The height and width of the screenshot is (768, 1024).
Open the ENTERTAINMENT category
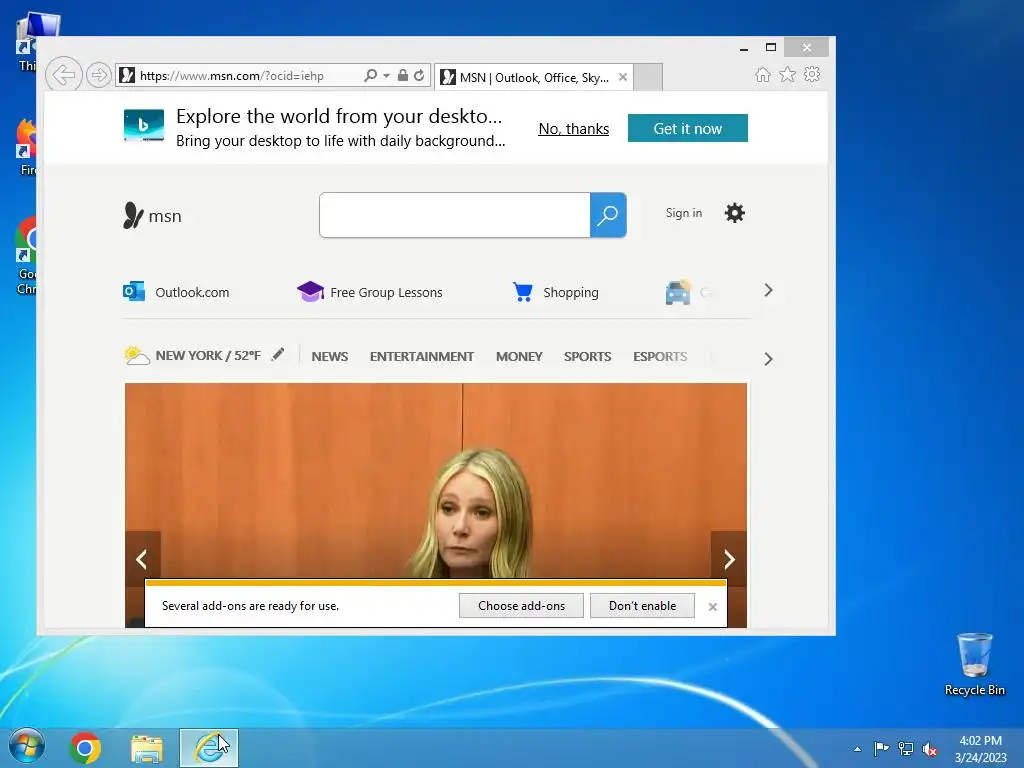click(422, 357)
